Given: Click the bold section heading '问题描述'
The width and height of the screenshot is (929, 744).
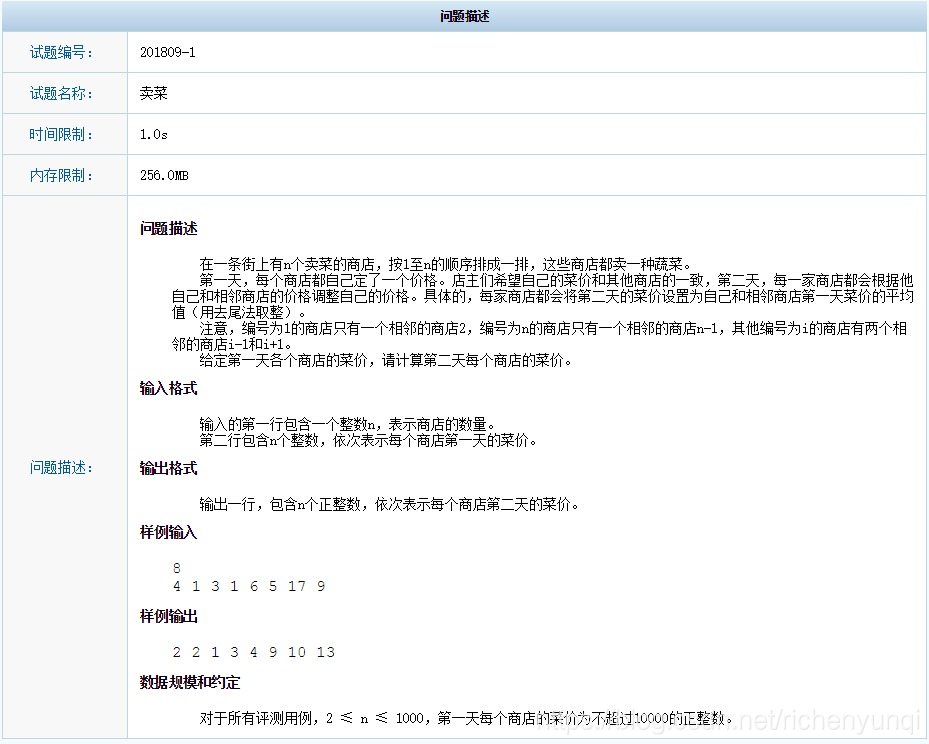Looking at the screenshot, I should [169, 229].
